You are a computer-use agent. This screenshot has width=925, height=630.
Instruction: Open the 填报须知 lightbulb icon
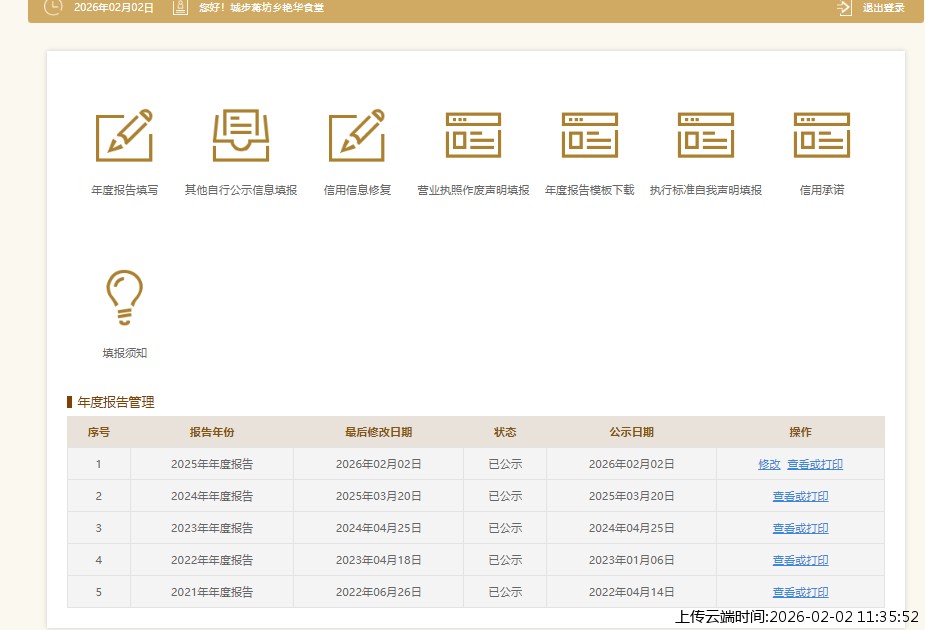(x=124, y=297)
